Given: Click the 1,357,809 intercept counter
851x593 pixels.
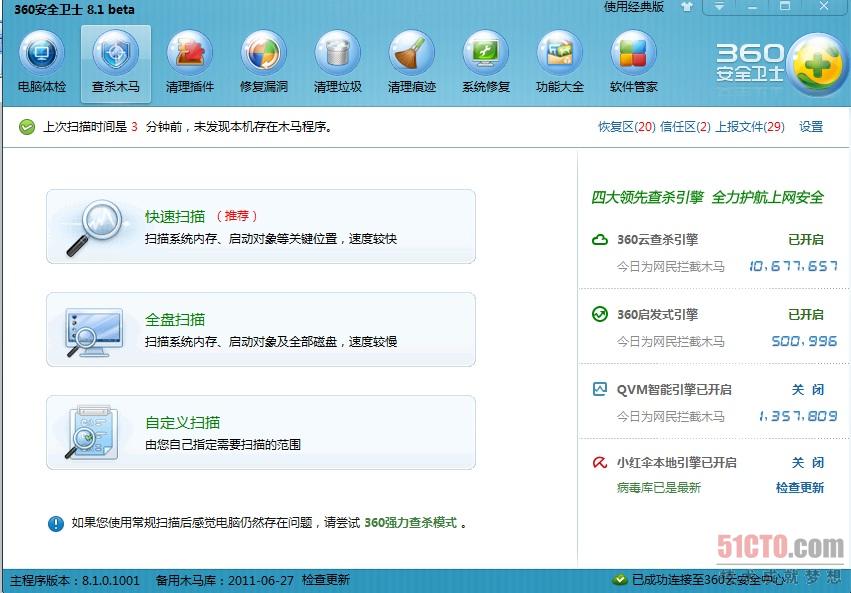Looking at the screenshot, I should pos(798,416).
